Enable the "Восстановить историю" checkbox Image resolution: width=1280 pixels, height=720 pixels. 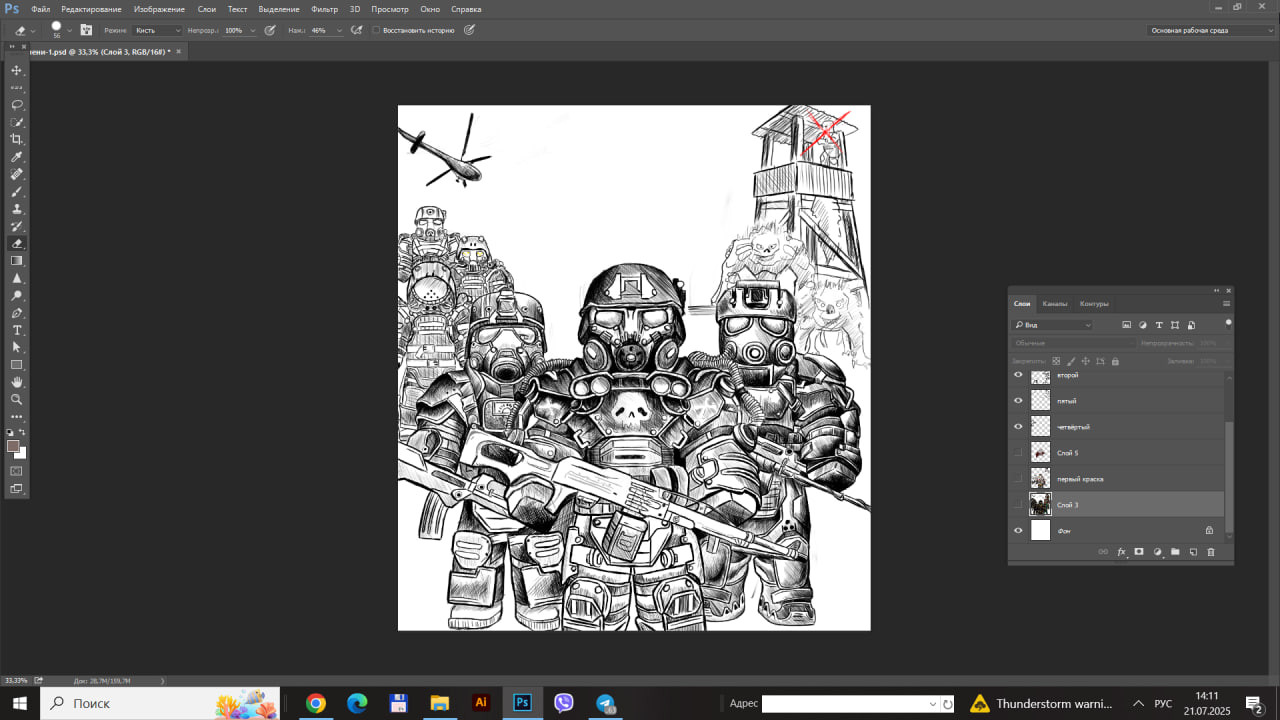(376, 30)
